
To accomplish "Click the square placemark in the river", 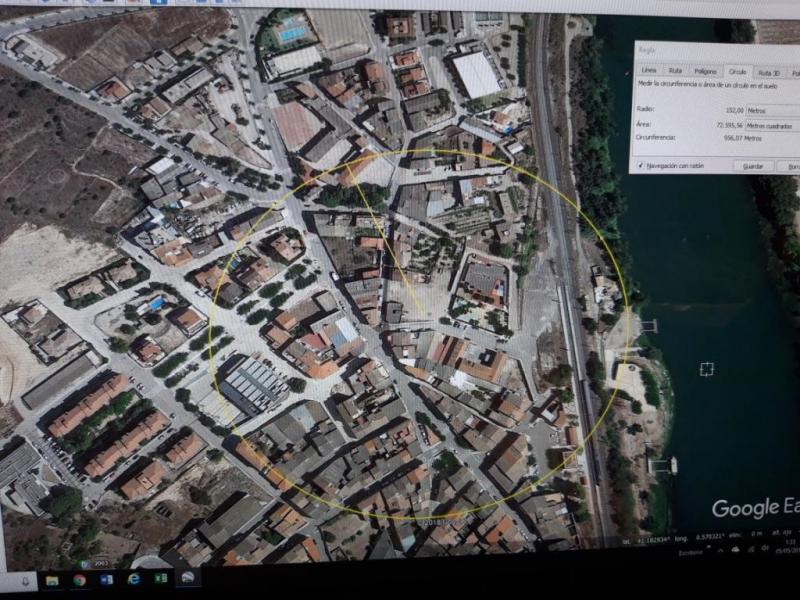I will click(707, 369).
